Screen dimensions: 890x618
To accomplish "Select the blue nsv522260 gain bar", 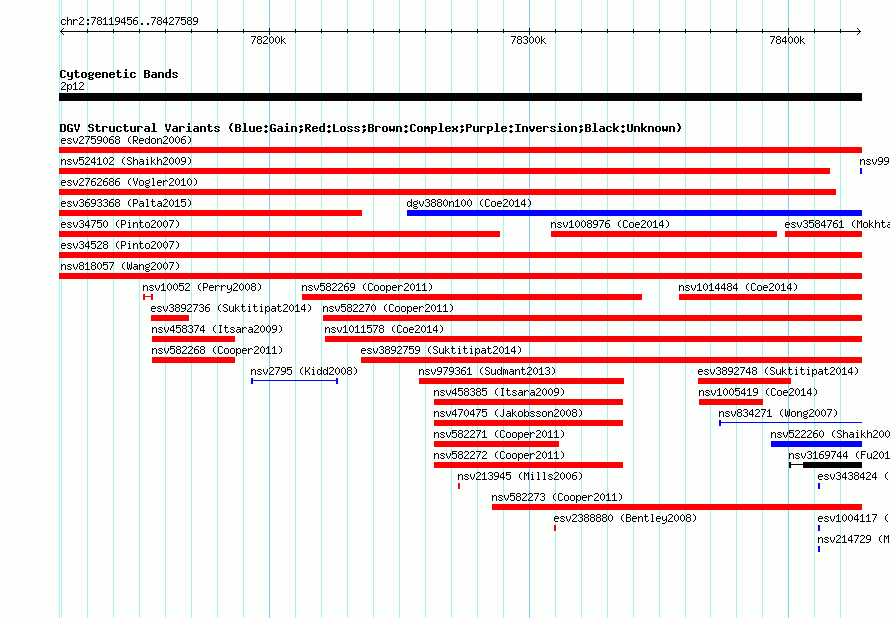I will [816, 444].
